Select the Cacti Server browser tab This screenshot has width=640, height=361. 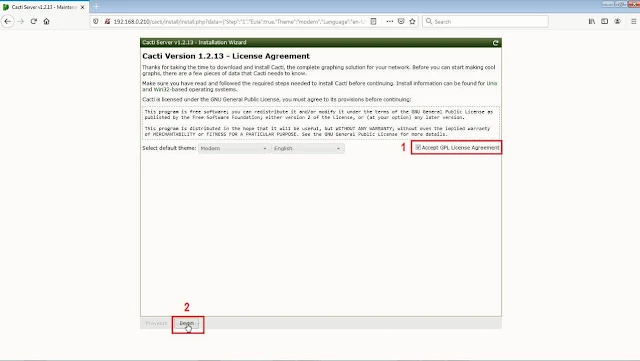tap(44, 7)
